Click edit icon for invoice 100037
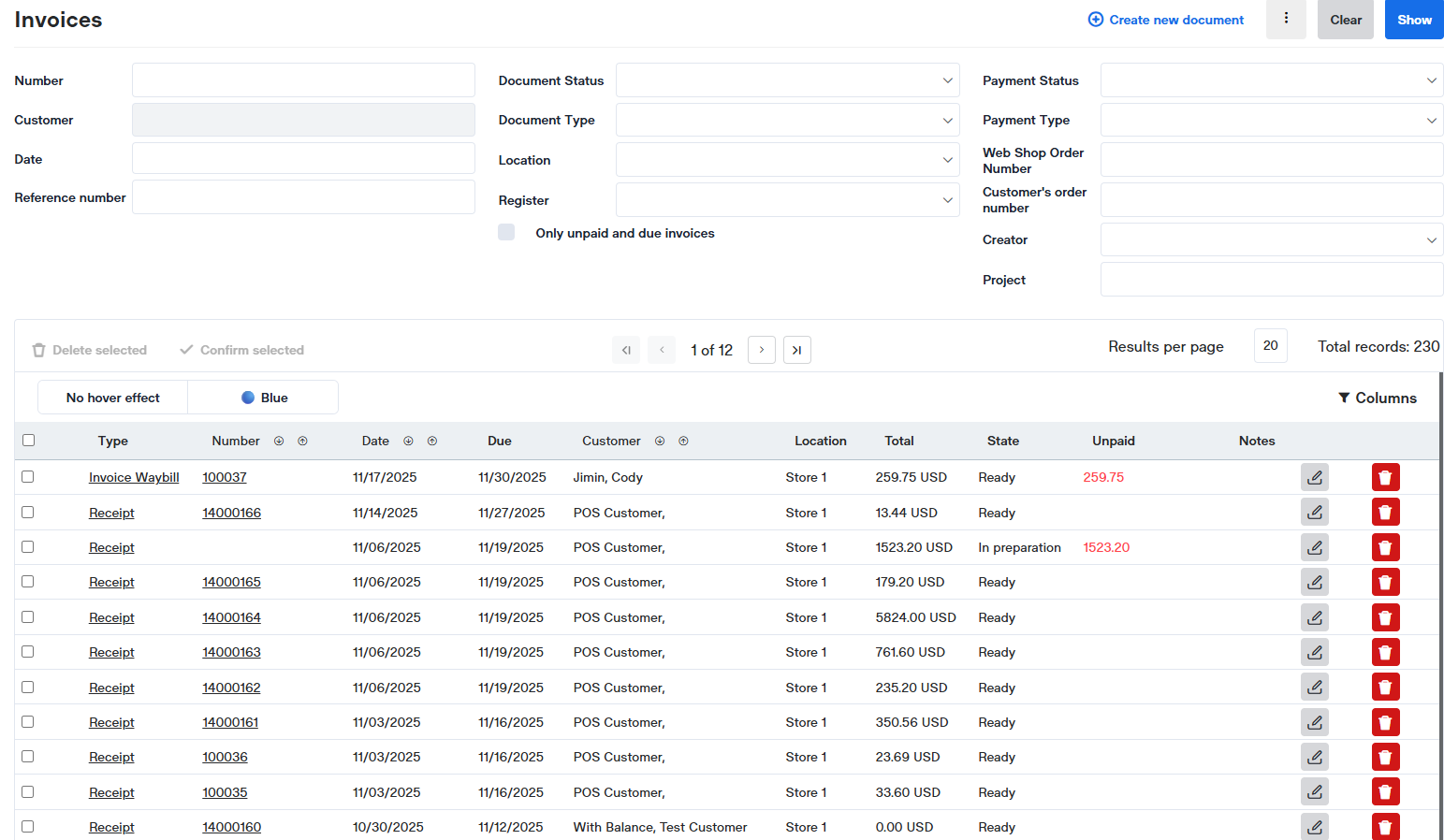Screen dimensions: 1444x840 (1314, 477)
